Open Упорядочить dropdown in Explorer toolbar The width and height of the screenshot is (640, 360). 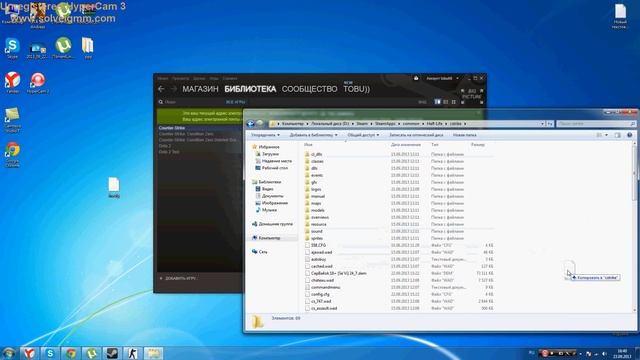(265, 135)
